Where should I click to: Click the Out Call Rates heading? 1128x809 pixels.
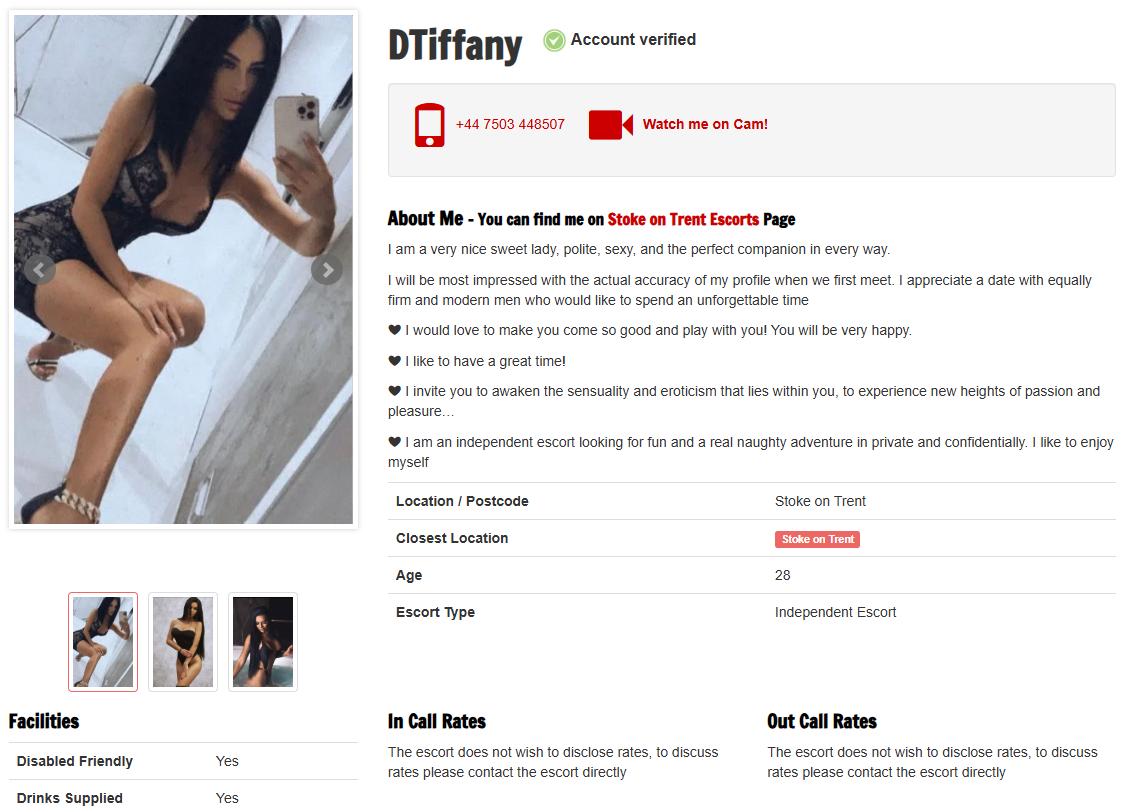pyautogui.click(x=822, y=721)
